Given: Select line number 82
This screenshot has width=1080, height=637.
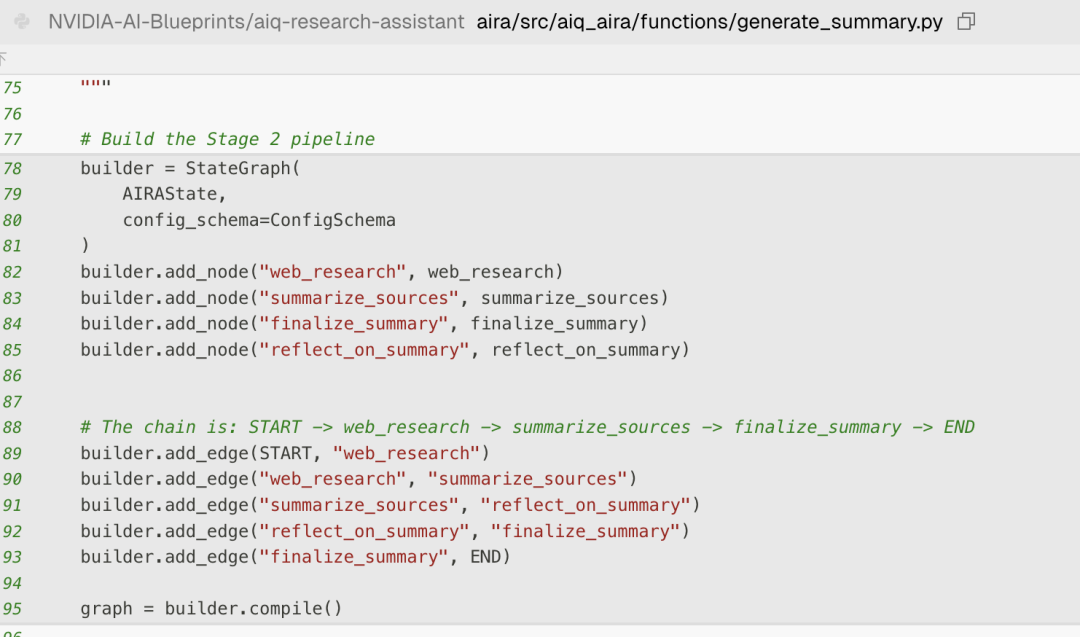Looking at the screenshot, I should (x=13, y=272).
